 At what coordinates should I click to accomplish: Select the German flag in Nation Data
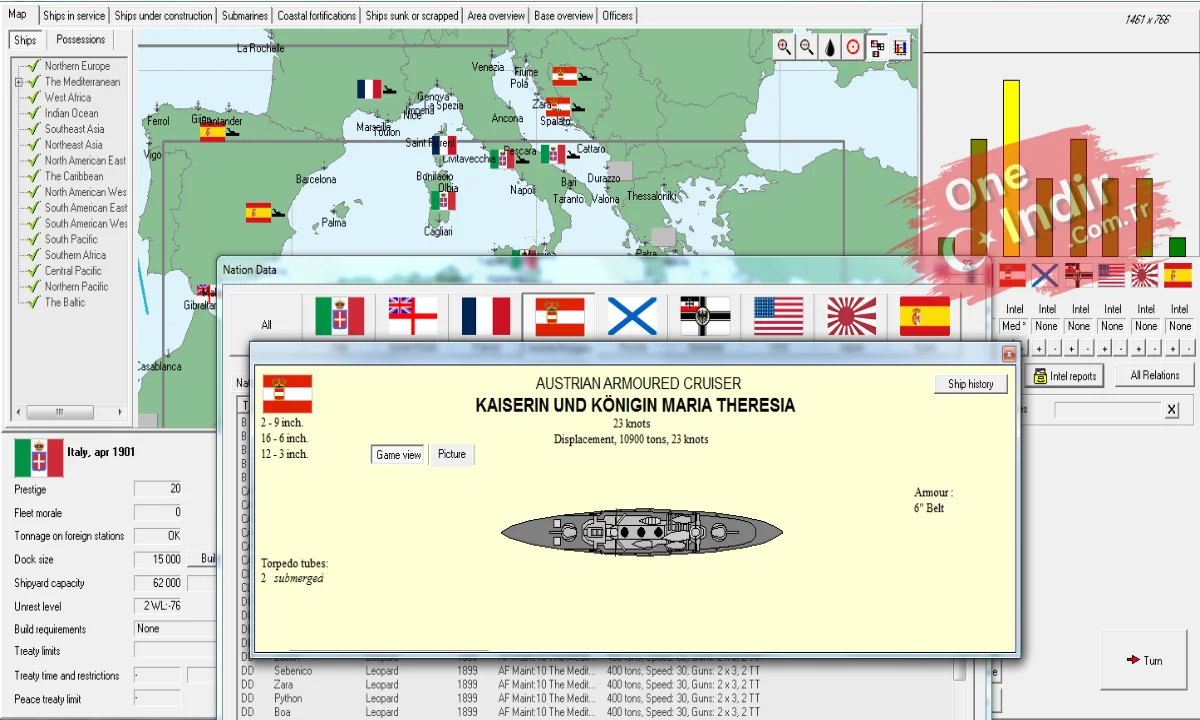(705, 316)
